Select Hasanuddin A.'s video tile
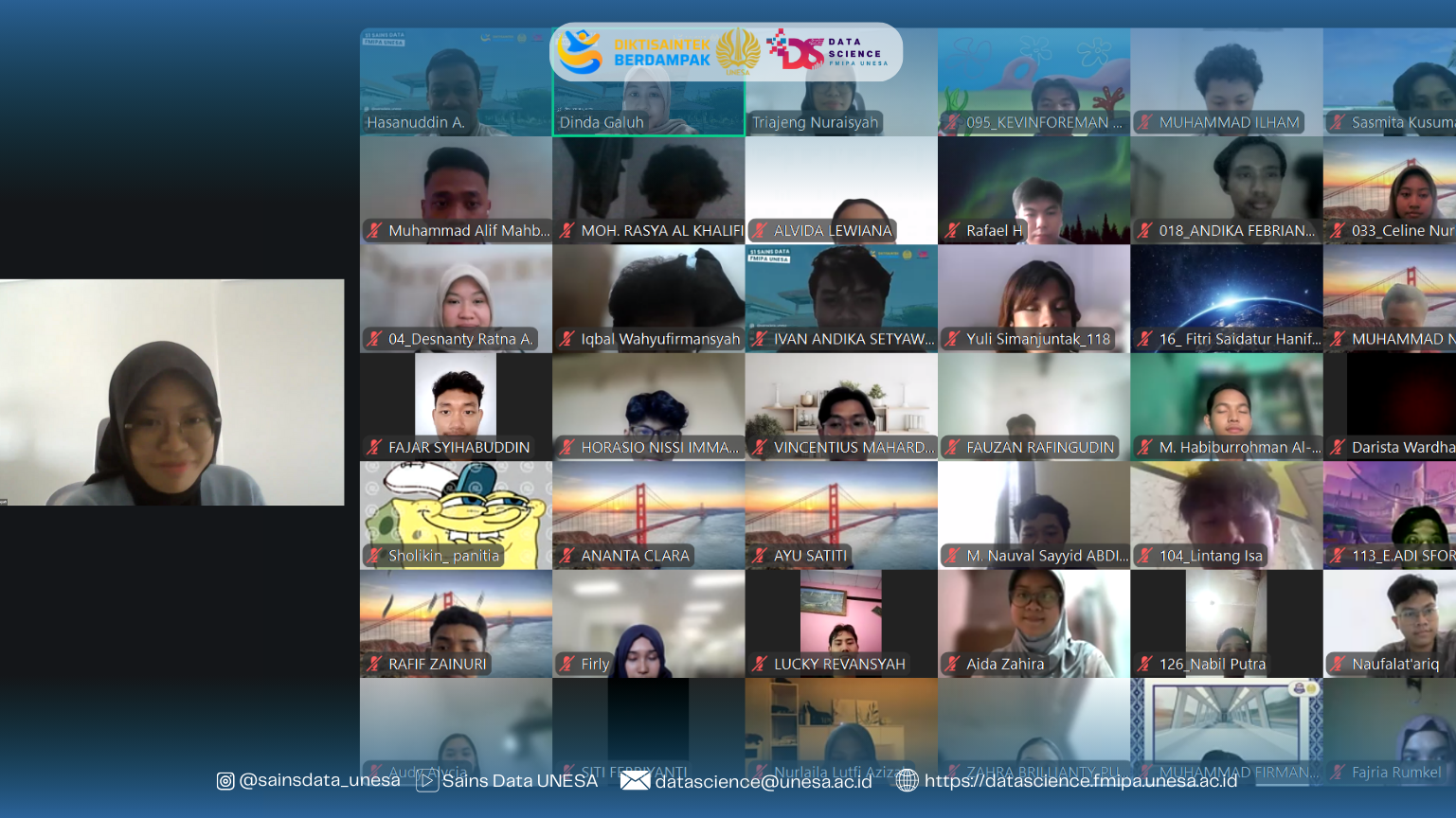The width and height of the screenshot is (1456, 818). [455, 81]
